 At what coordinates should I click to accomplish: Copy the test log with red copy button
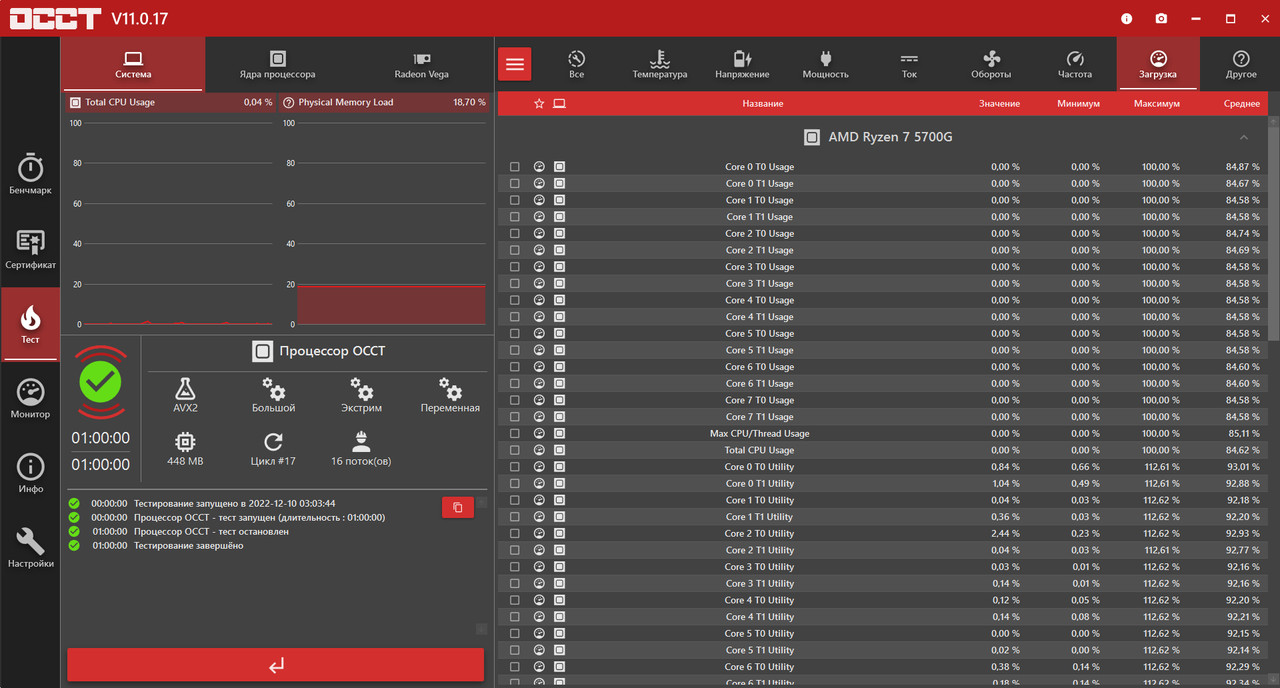pos(458,507)
